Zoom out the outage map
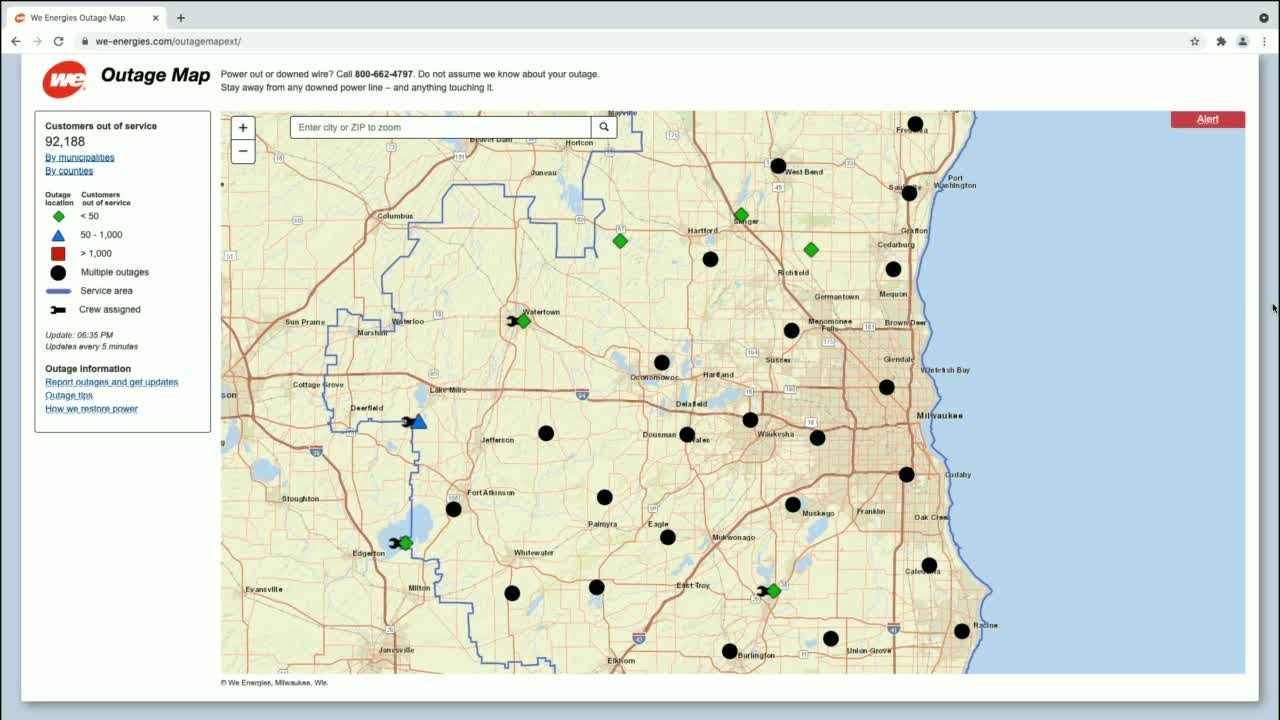 (x=243, y=152)
